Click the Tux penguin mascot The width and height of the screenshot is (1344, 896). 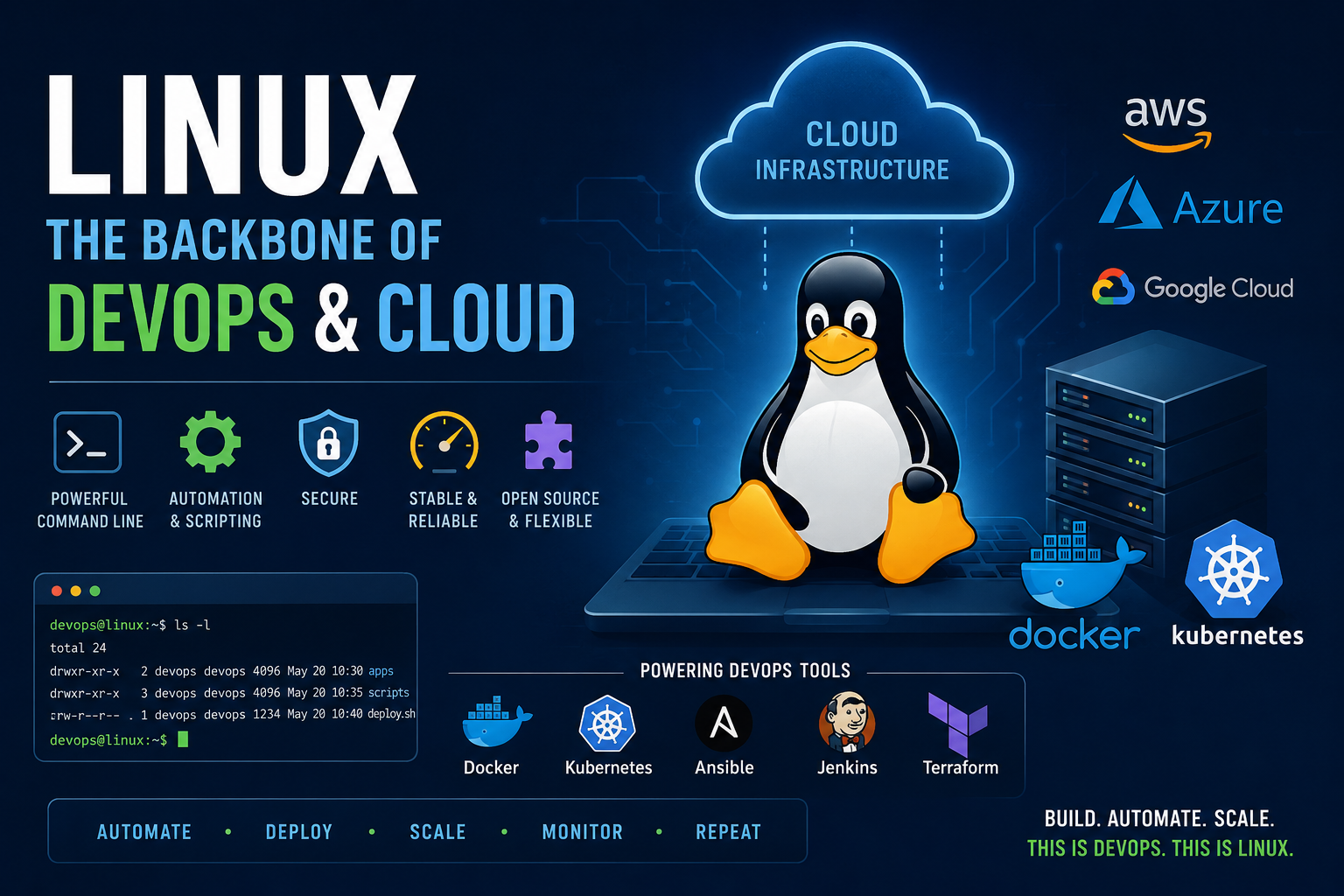click(x=840, y=420)
